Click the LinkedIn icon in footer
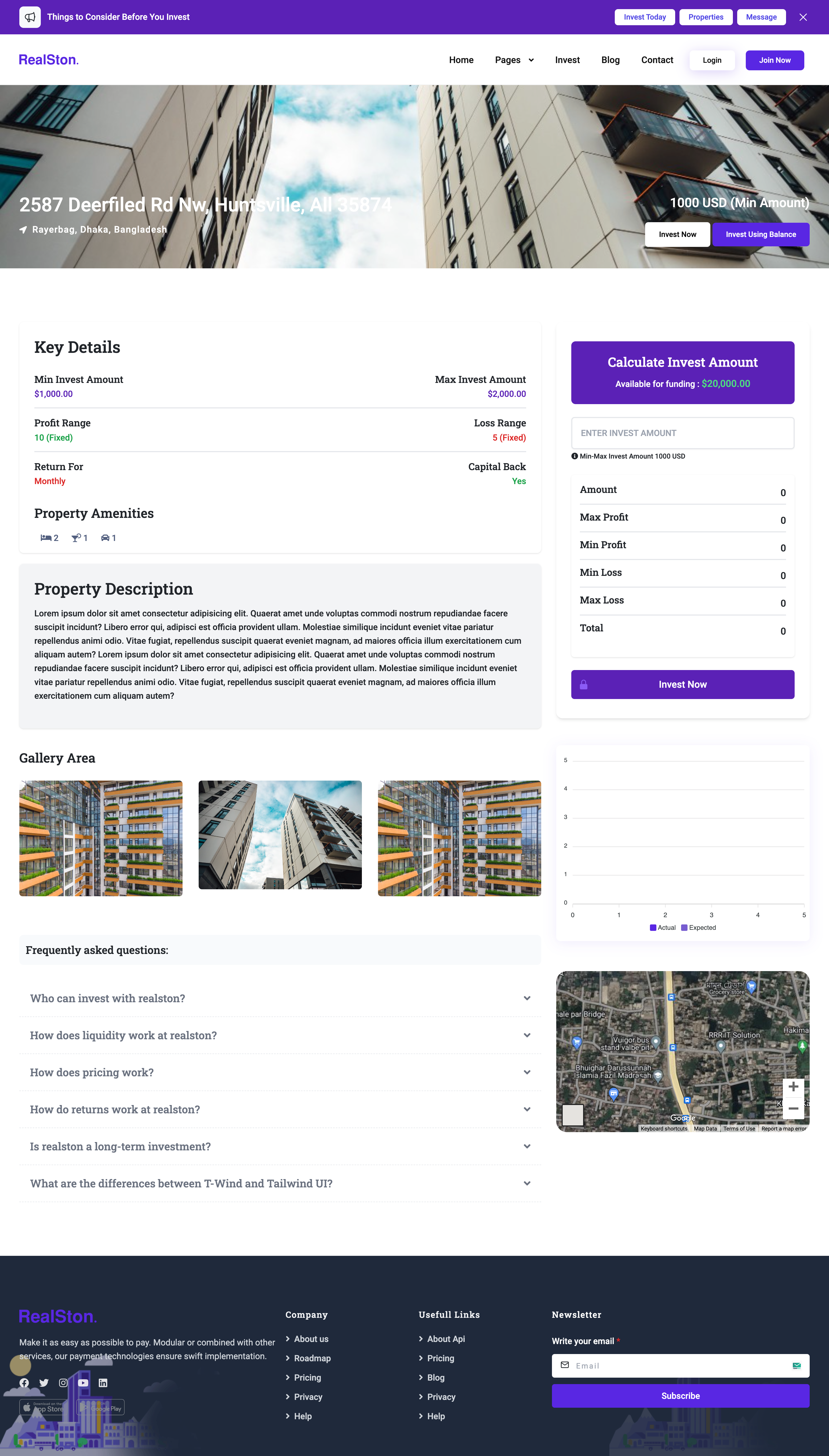 point(103,1382)
